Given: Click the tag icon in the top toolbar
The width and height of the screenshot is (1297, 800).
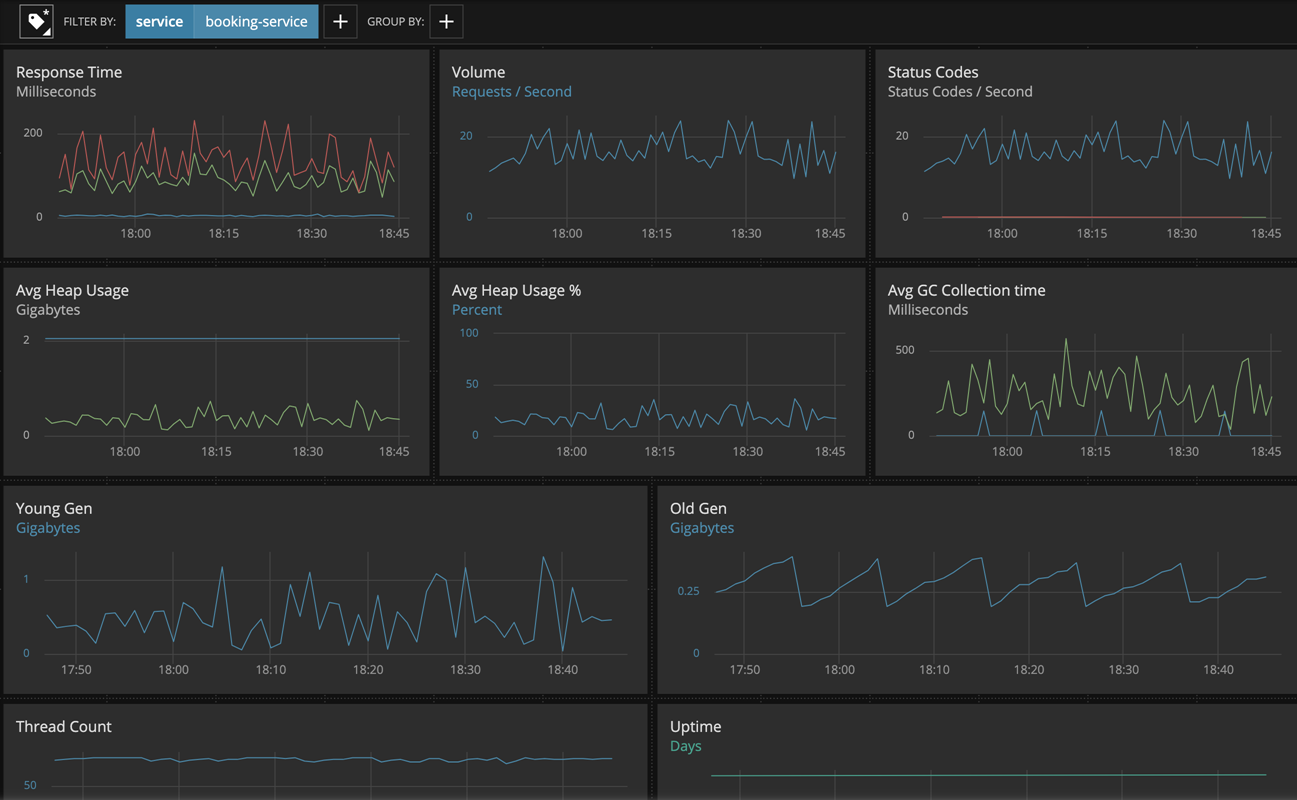Looking at the screenshot, I should coord(36,21).
